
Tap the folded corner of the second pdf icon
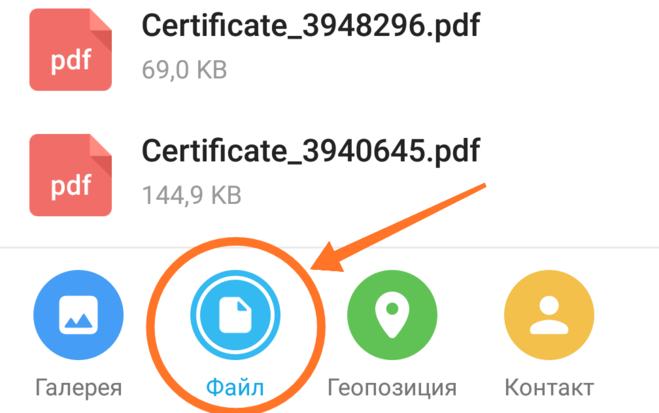(101, 155)
